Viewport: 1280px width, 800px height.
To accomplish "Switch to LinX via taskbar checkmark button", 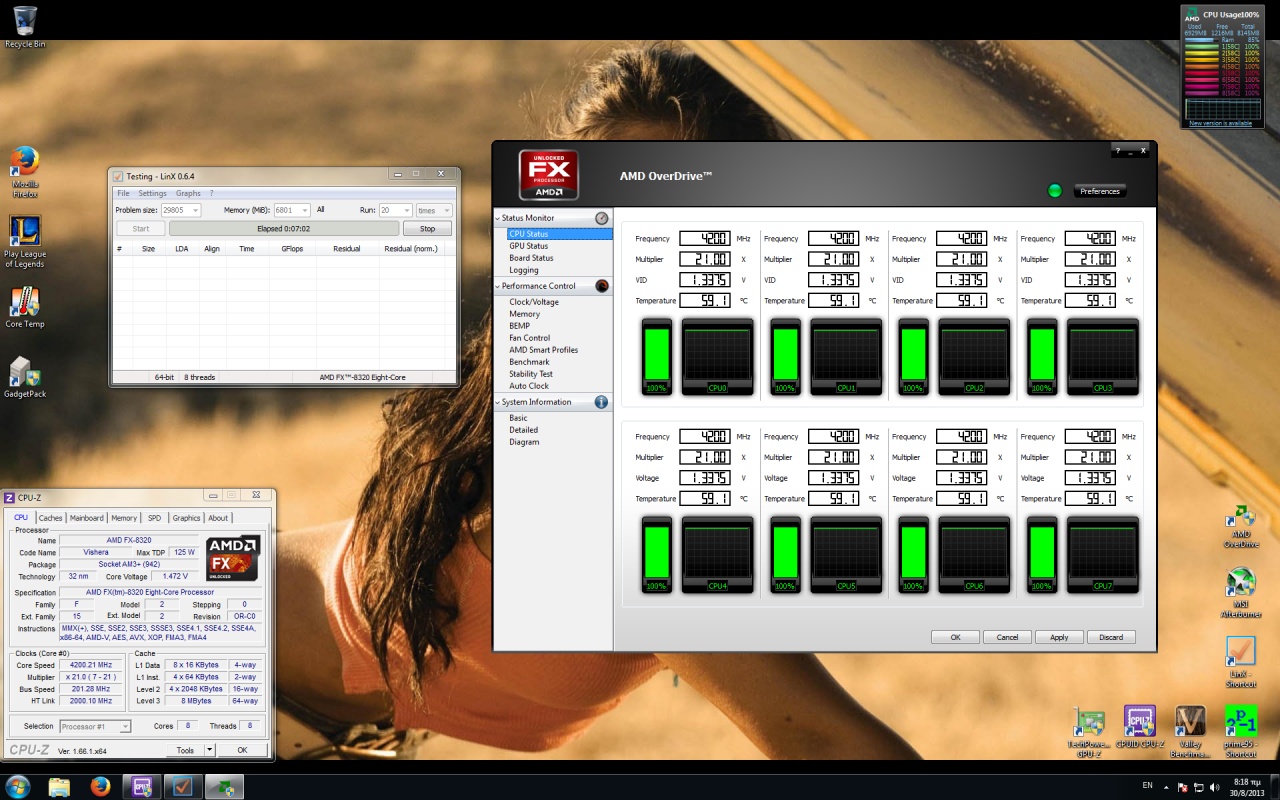I will tap(183, 786).
